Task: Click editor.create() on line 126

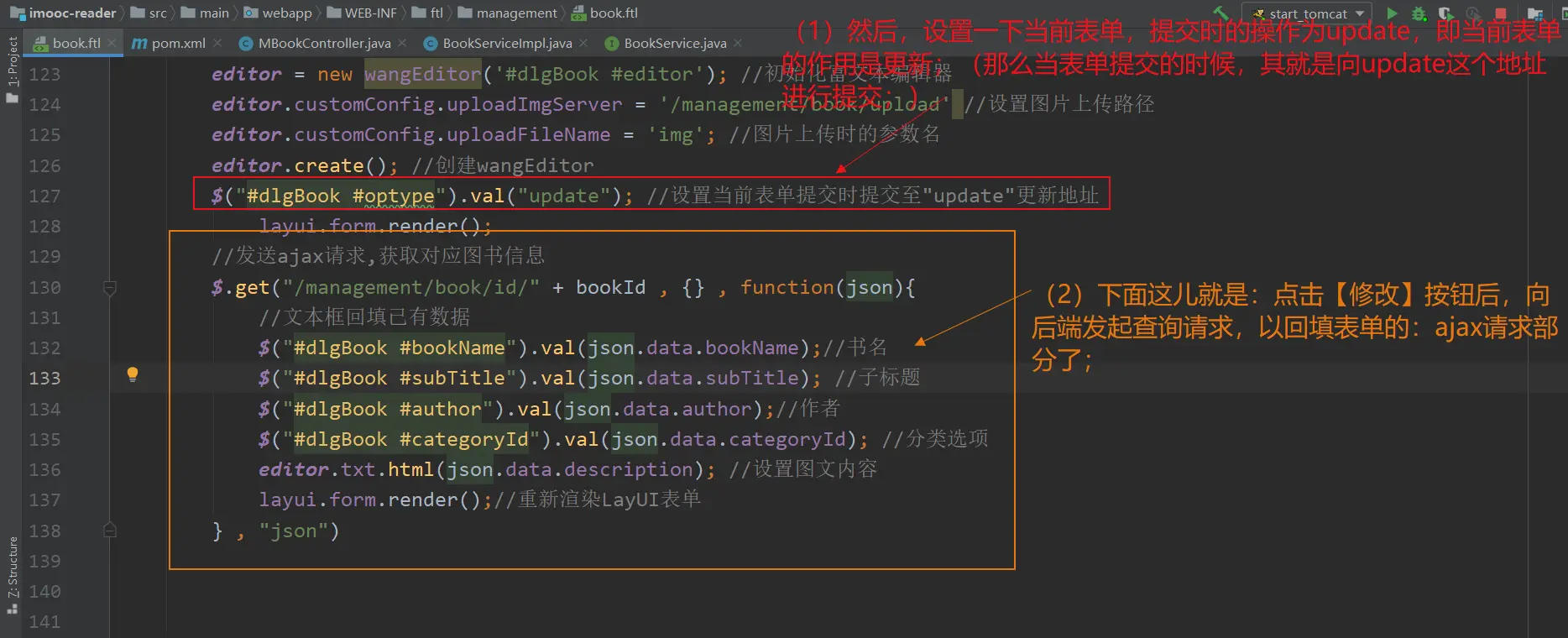Action: [x=300, y=166]
